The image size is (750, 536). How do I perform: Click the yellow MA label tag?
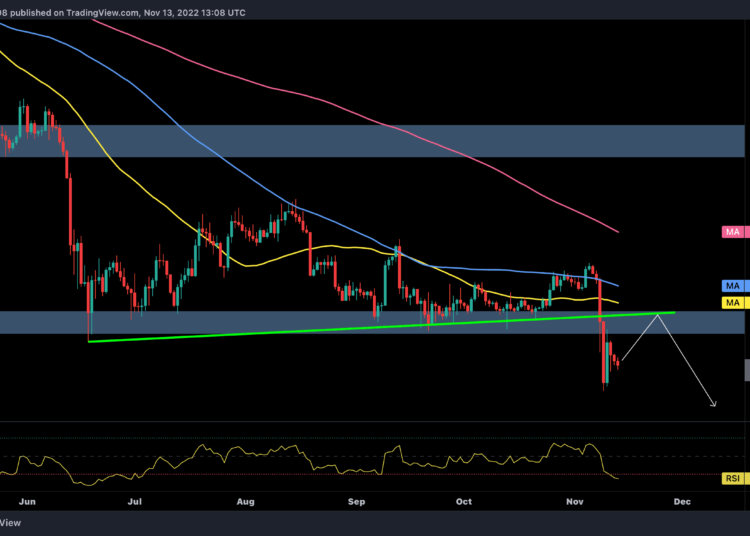736,303
